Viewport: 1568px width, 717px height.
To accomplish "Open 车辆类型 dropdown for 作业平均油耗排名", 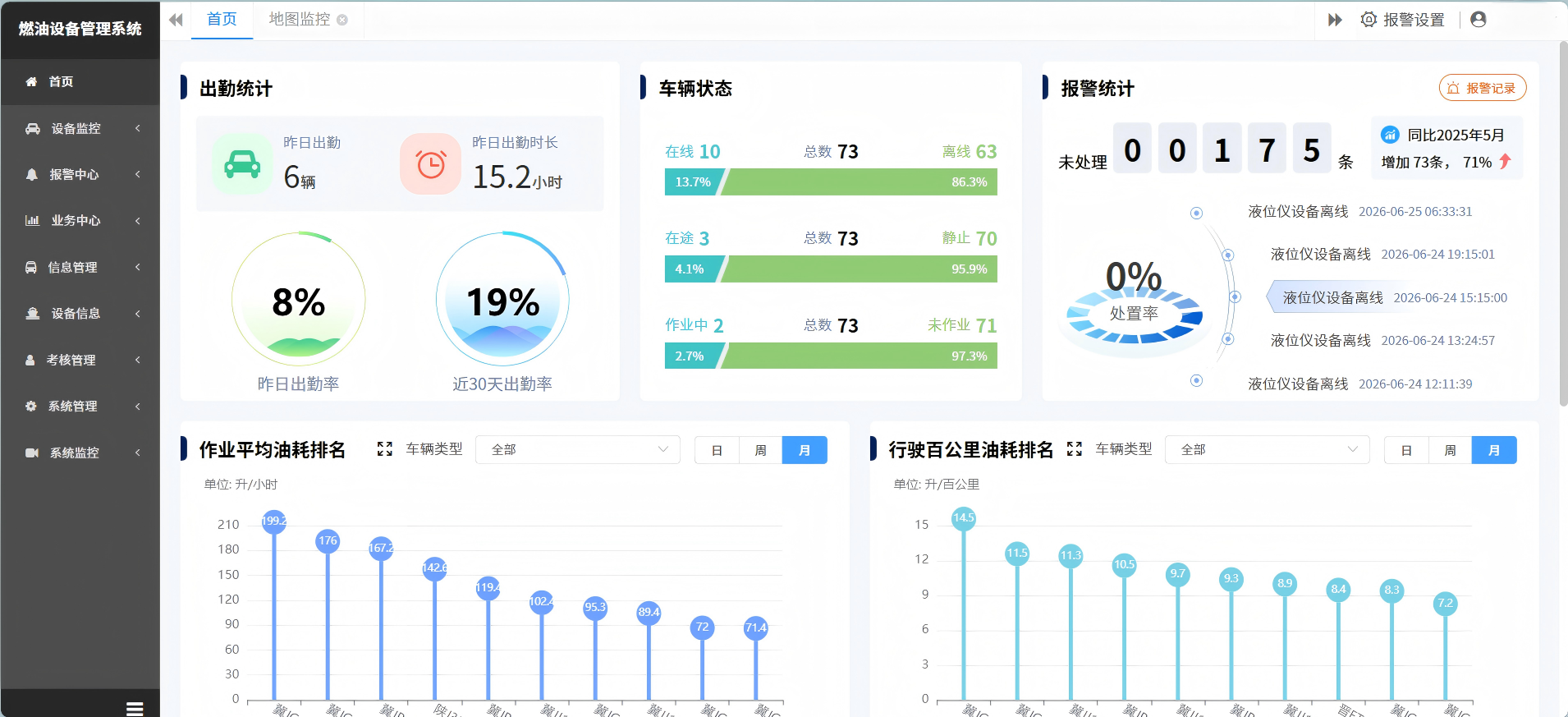I will click(578, 450).
